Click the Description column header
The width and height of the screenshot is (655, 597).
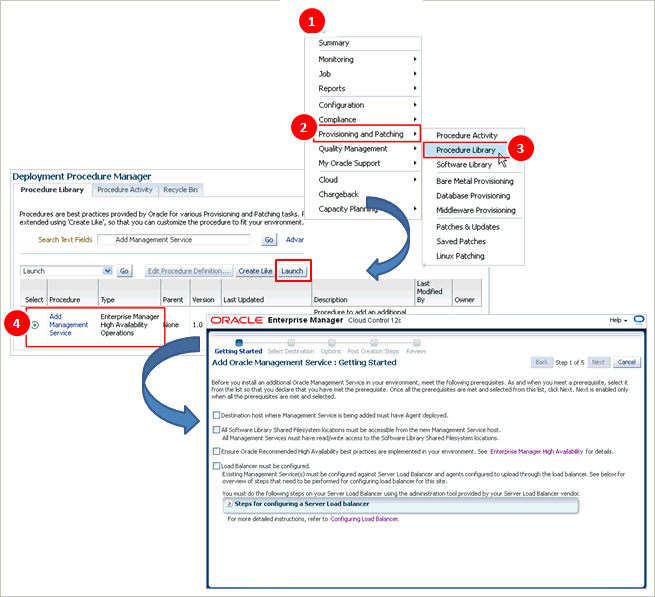(363, 292)
